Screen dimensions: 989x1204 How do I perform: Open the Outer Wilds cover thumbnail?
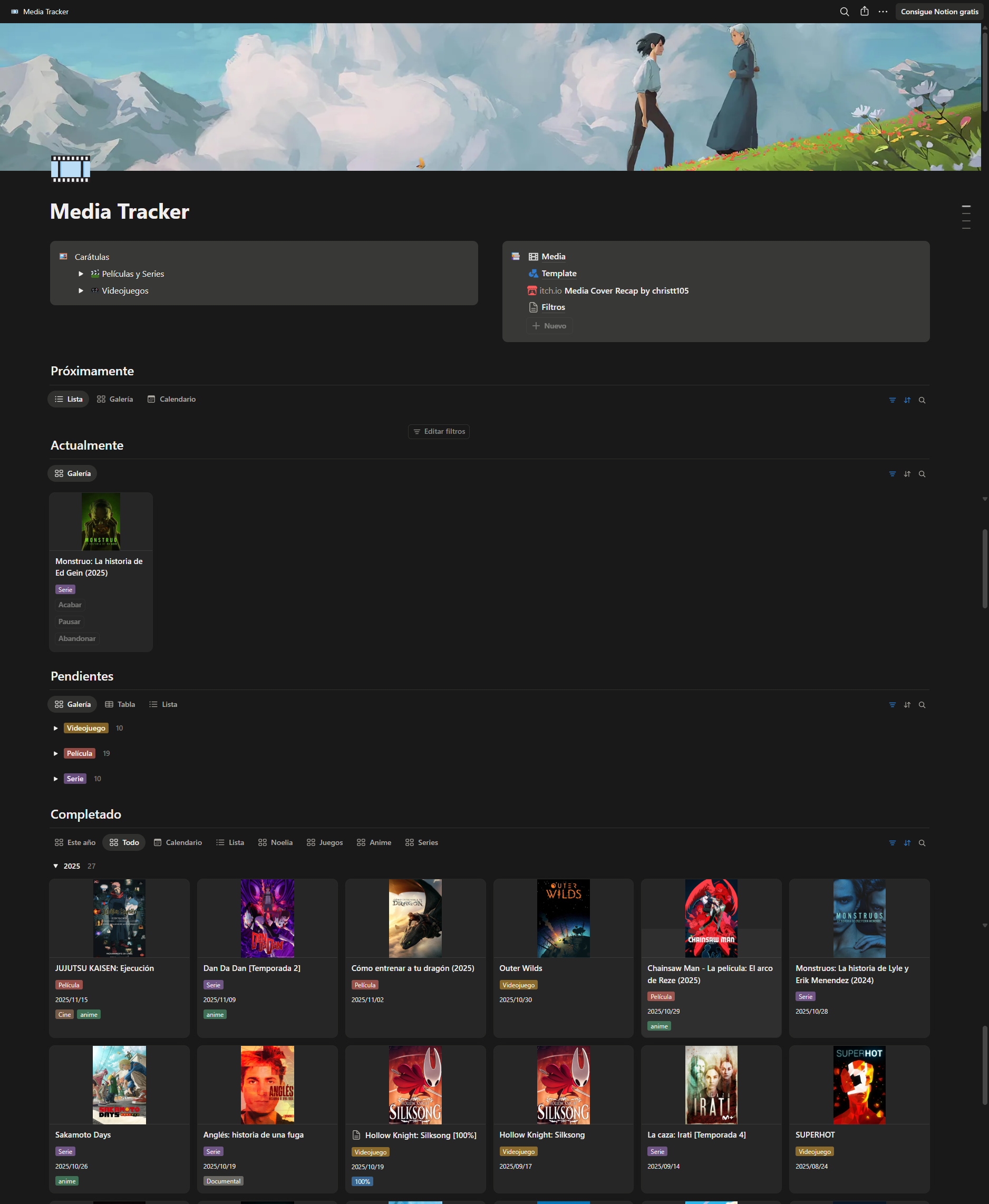coord(563,918)
